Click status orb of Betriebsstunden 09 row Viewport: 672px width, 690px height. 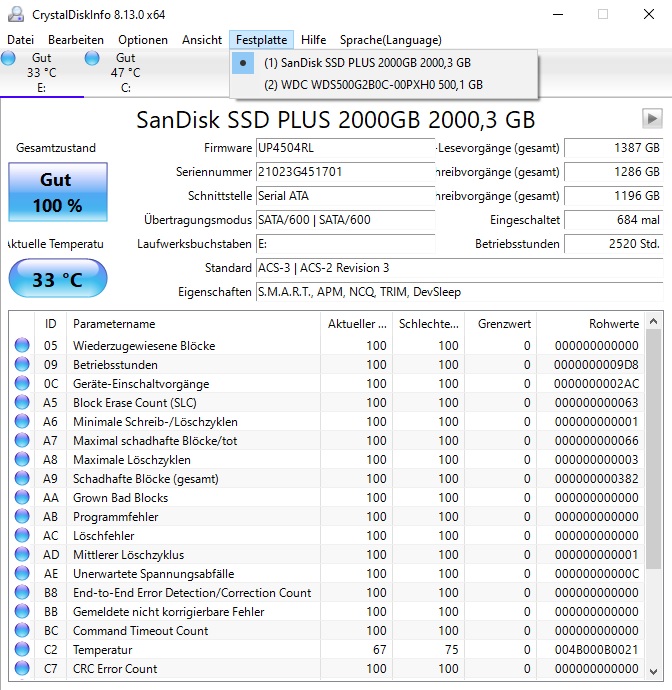[22, 364]
